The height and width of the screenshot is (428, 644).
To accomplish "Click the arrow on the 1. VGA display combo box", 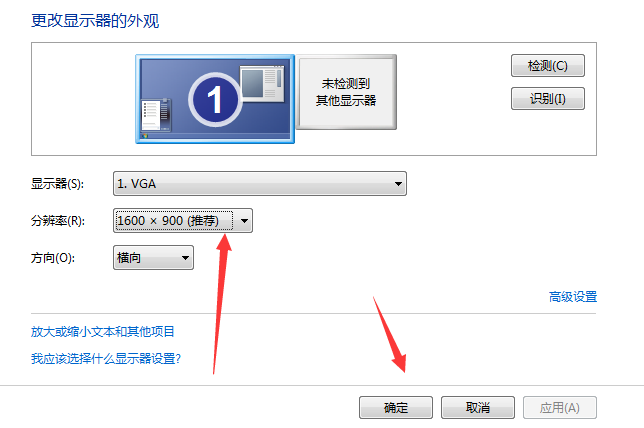I will pyautogui.click(x=398, y=184).
